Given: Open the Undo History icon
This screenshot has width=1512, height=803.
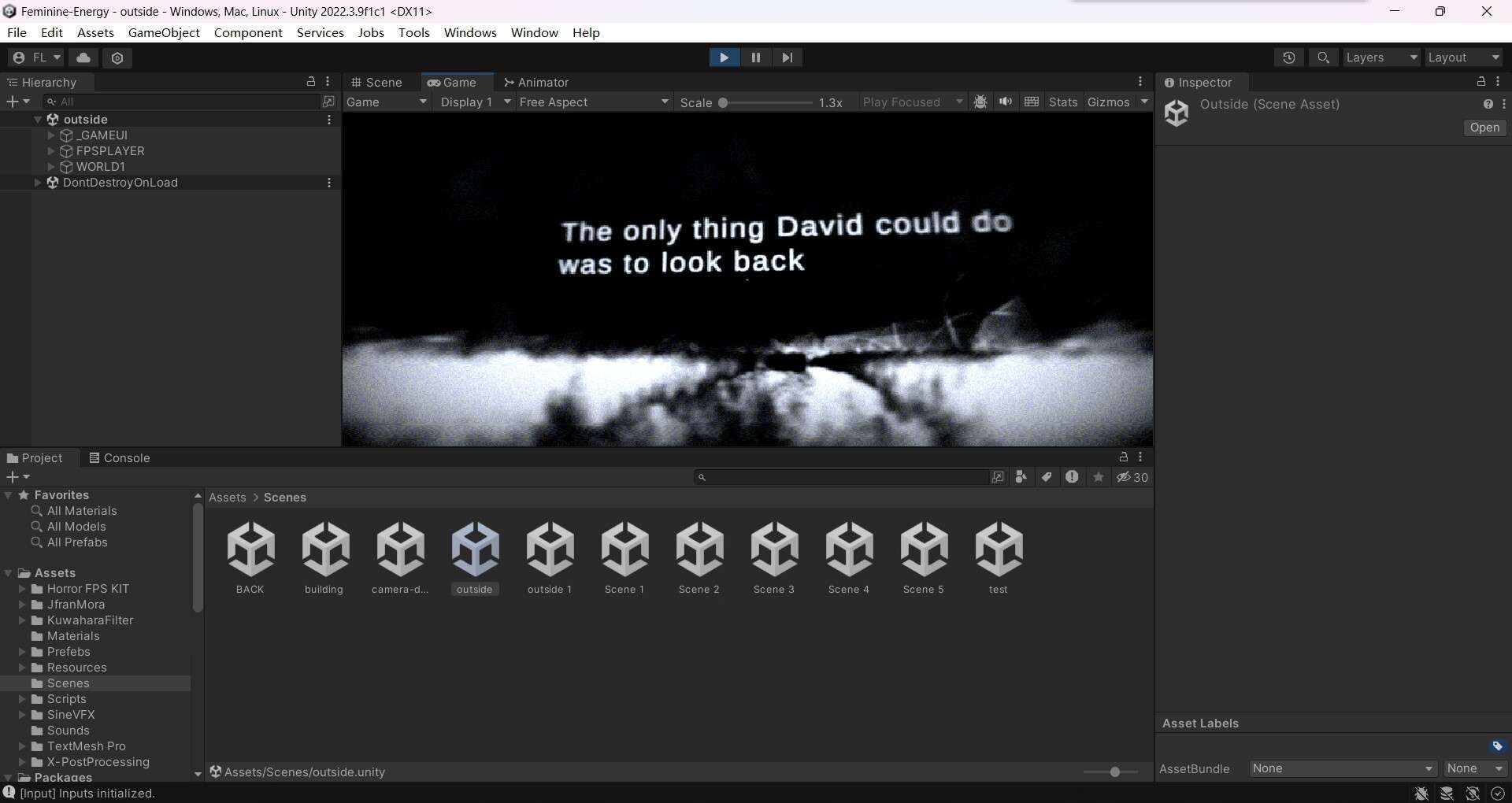Looking at the screenshot, I should pos(1288,57).
